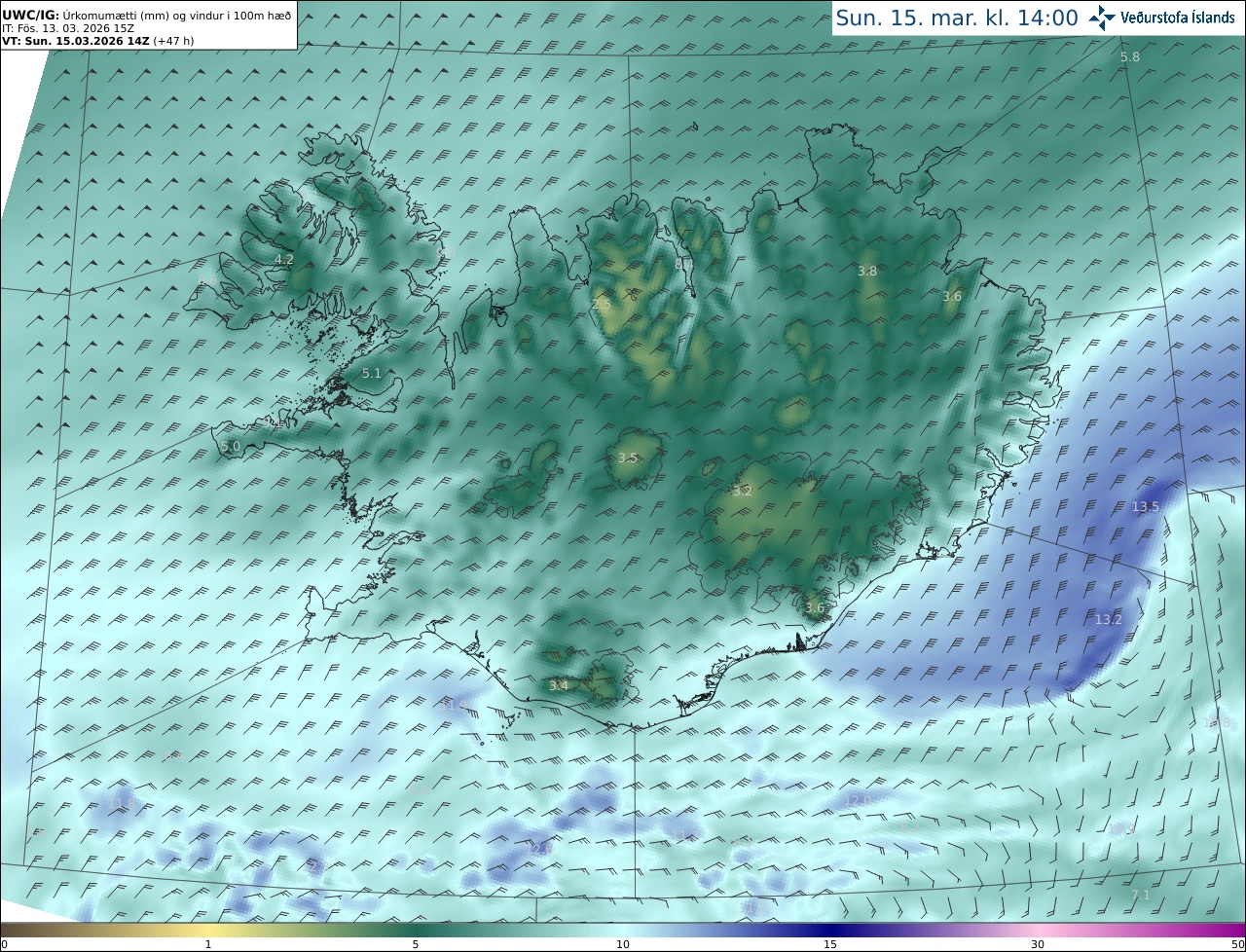Select the 'IT: Fös. 13. 03. 2026 15Z' line
The height and width of the screenshot is (952, 1246).
pos(68,28)
